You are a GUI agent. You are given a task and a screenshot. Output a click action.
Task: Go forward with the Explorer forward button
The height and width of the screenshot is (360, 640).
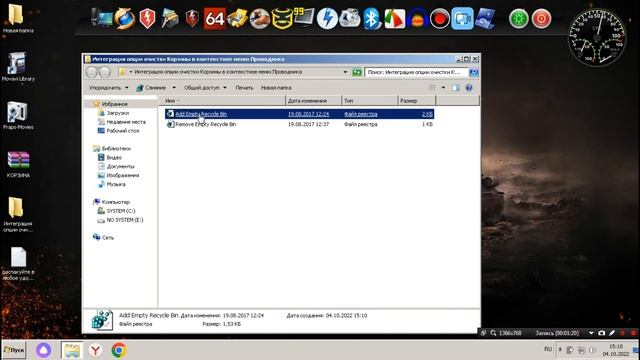tap(105, 72)
